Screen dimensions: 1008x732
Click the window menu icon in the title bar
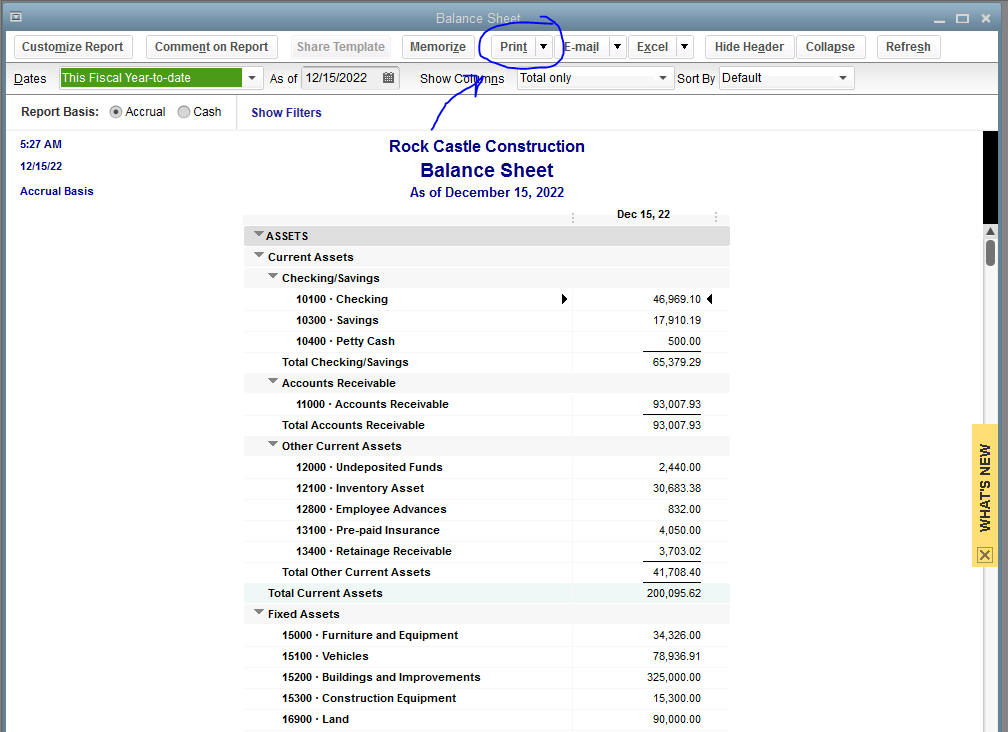[16, 17]
